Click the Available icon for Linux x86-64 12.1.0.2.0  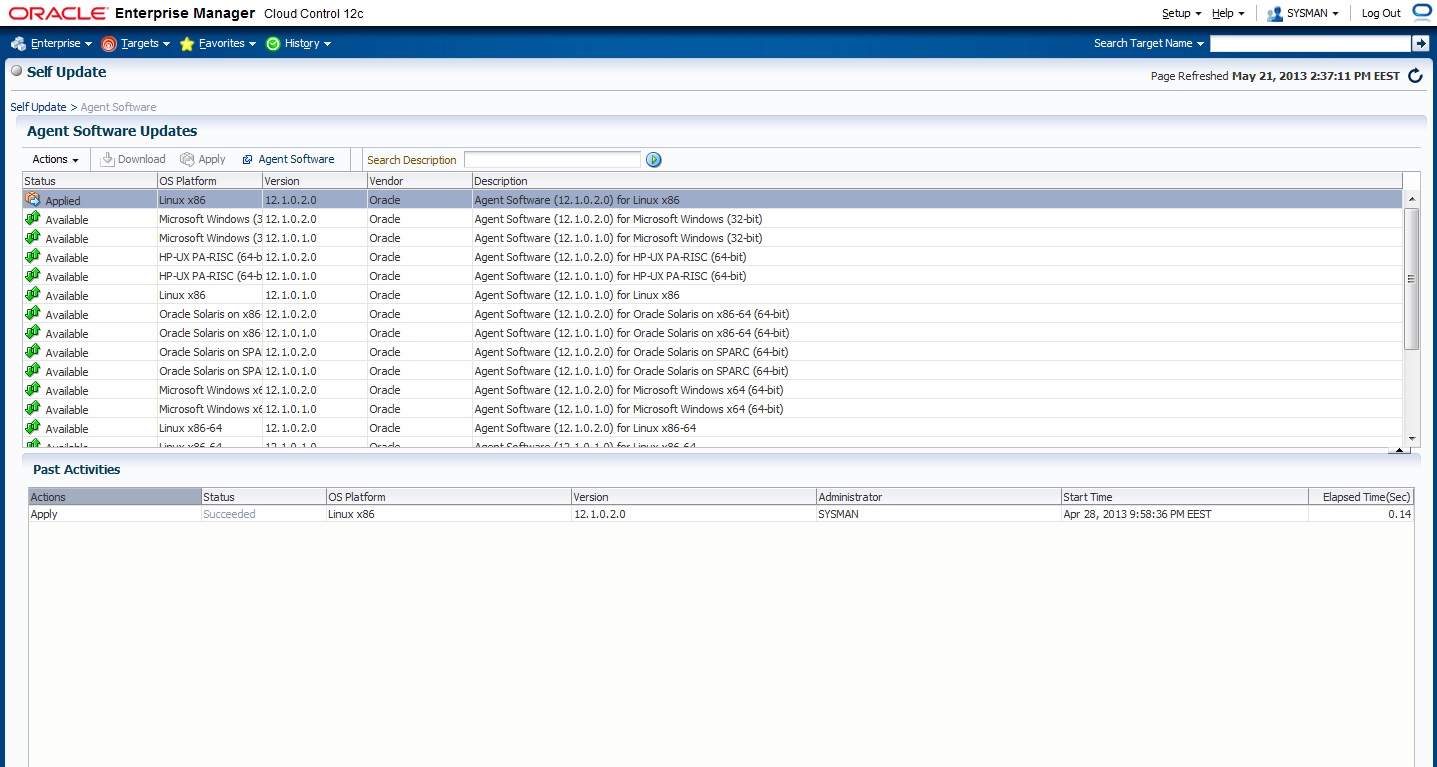point(32,428)
